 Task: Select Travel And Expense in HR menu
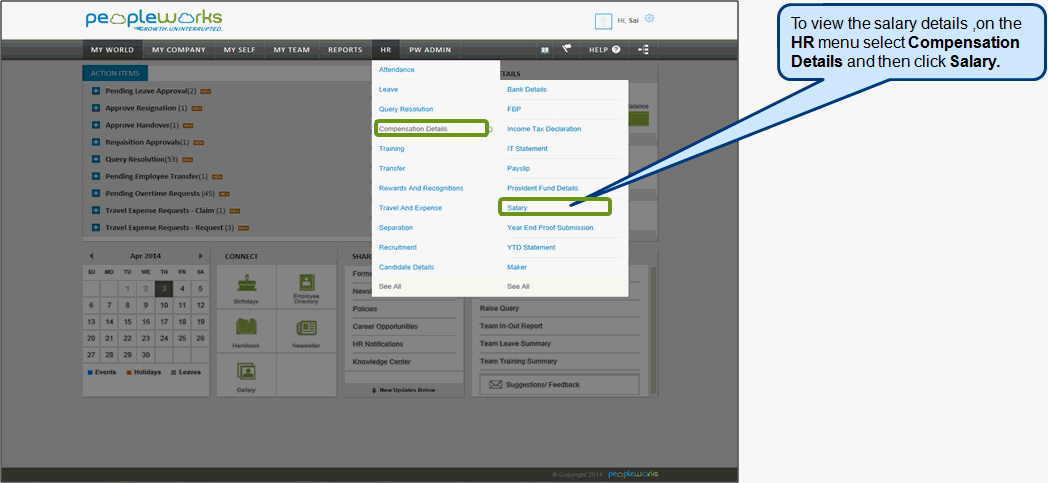point(410,208)
